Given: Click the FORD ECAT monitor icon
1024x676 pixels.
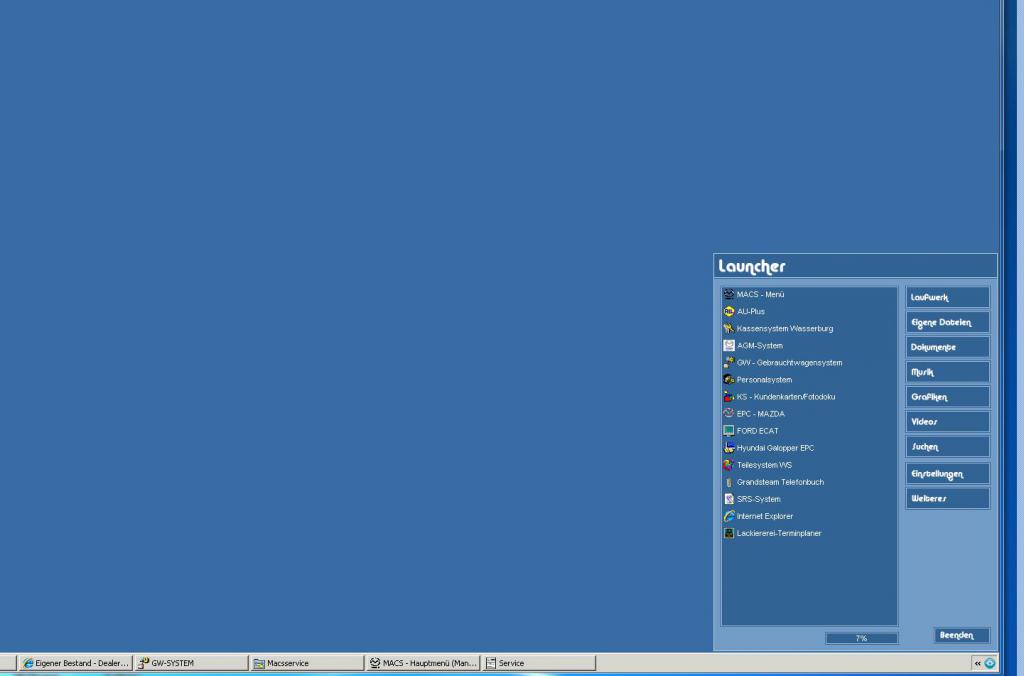Looking at the screenshot, I should click(x=729, y=431).
